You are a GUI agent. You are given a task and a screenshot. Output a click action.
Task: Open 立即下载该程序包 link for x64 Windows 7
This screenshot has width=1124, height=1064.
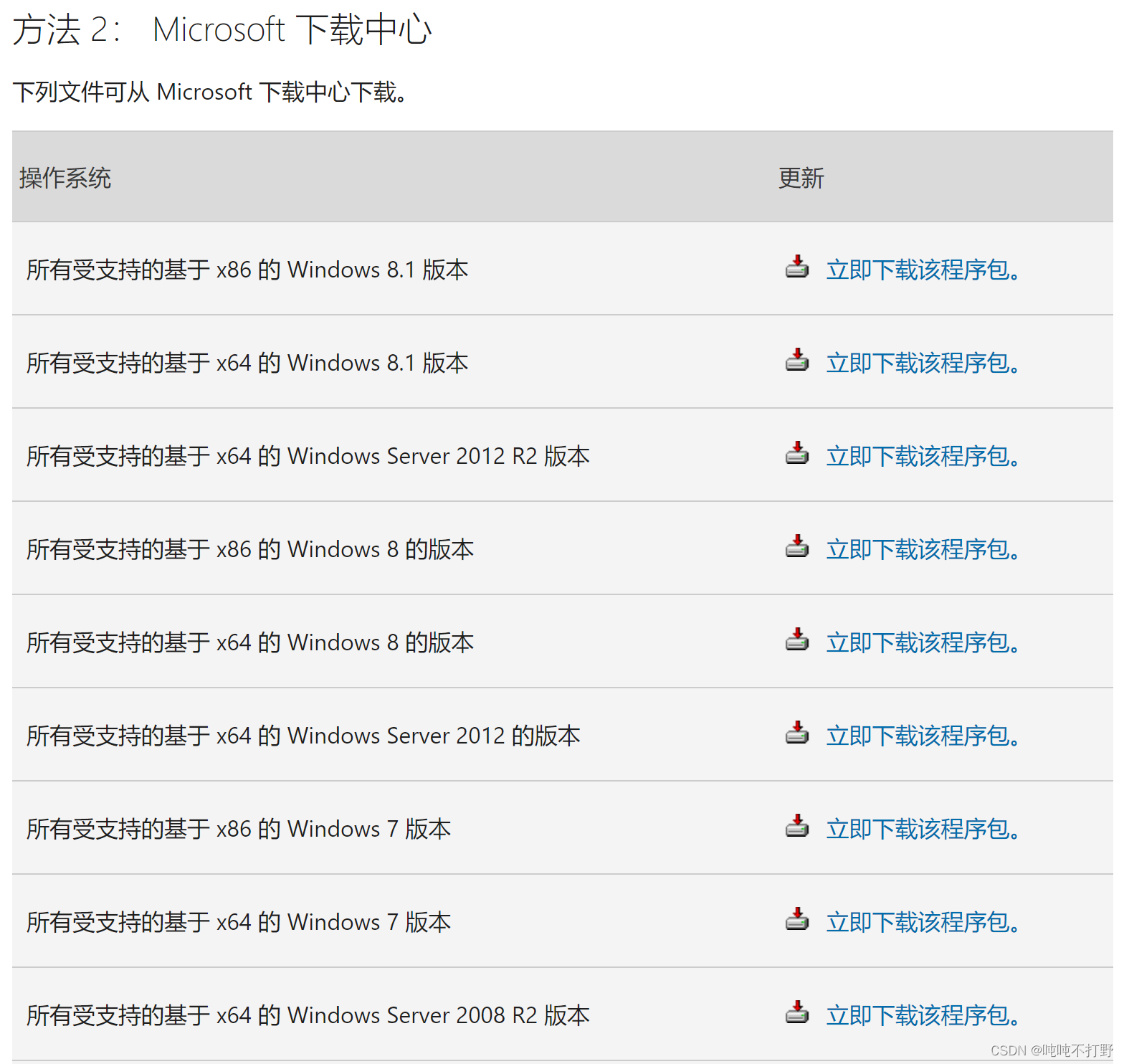[x=923, y=922]
